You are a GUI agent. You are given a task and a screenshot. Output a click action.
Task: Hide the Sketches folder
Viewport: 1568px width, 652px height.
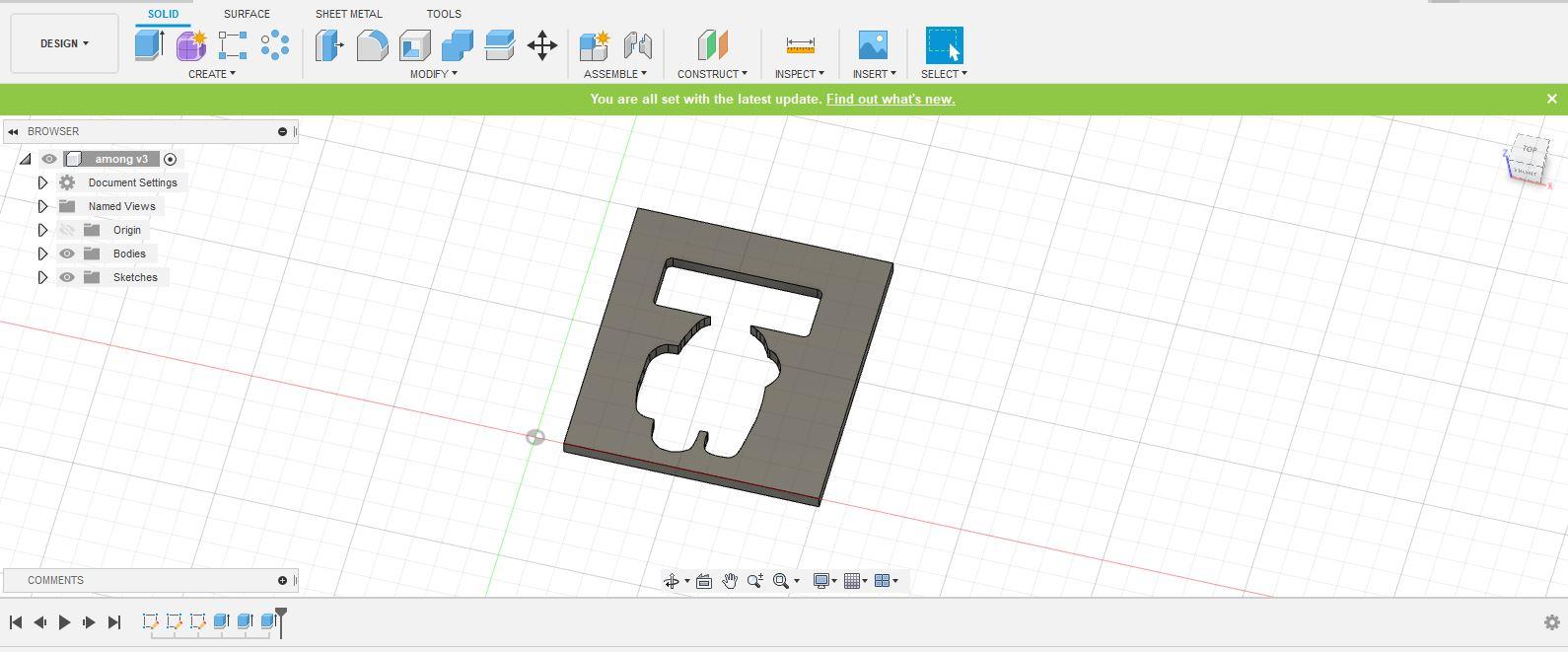[67, 277]
